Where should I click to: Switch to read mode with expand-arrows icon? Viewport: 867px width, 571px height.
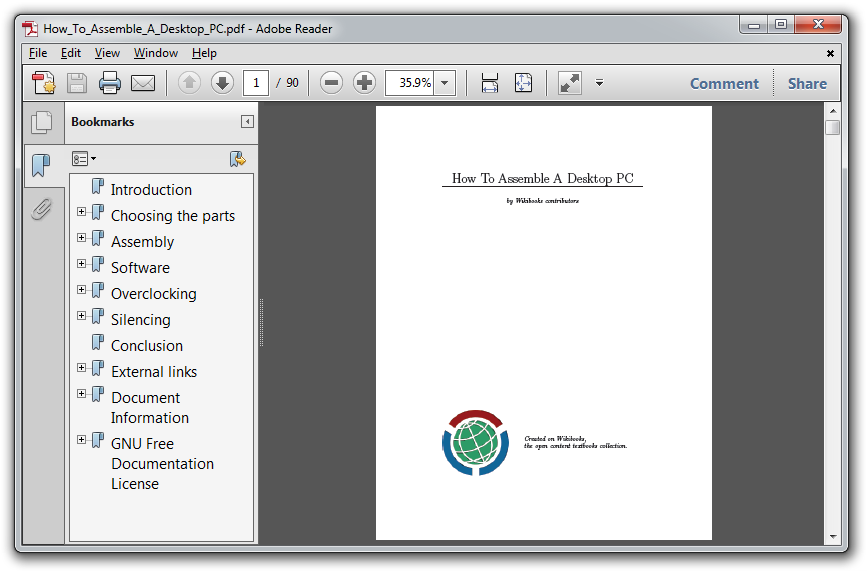[x=570, y=83]
